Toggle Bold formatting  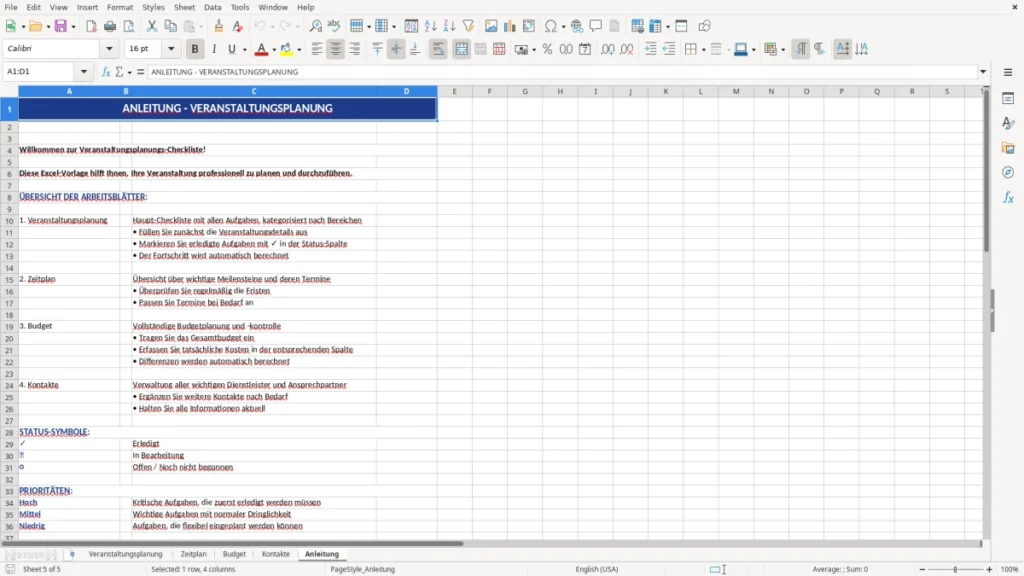[195, 49]
